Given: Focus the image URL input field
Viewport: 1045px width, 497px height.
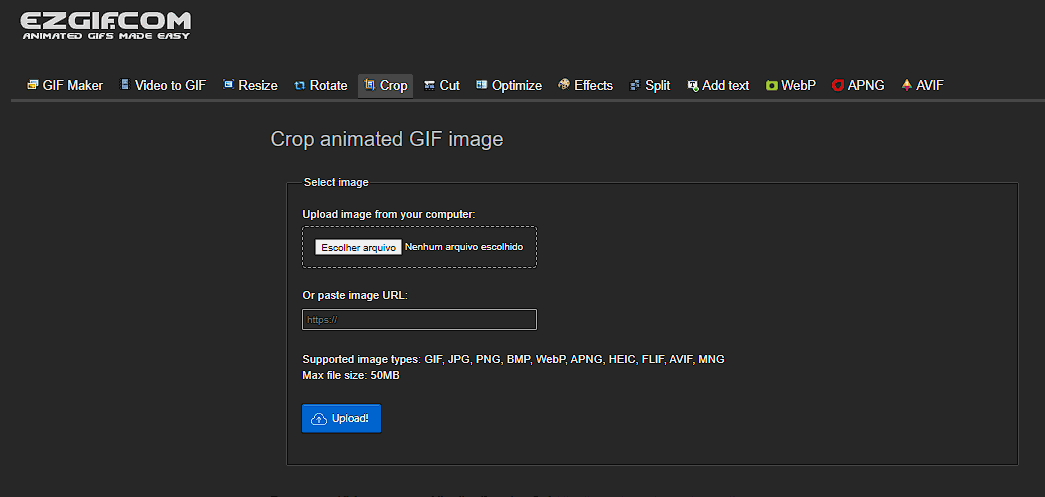Looking at the screenshot, I should click(419, 320).
